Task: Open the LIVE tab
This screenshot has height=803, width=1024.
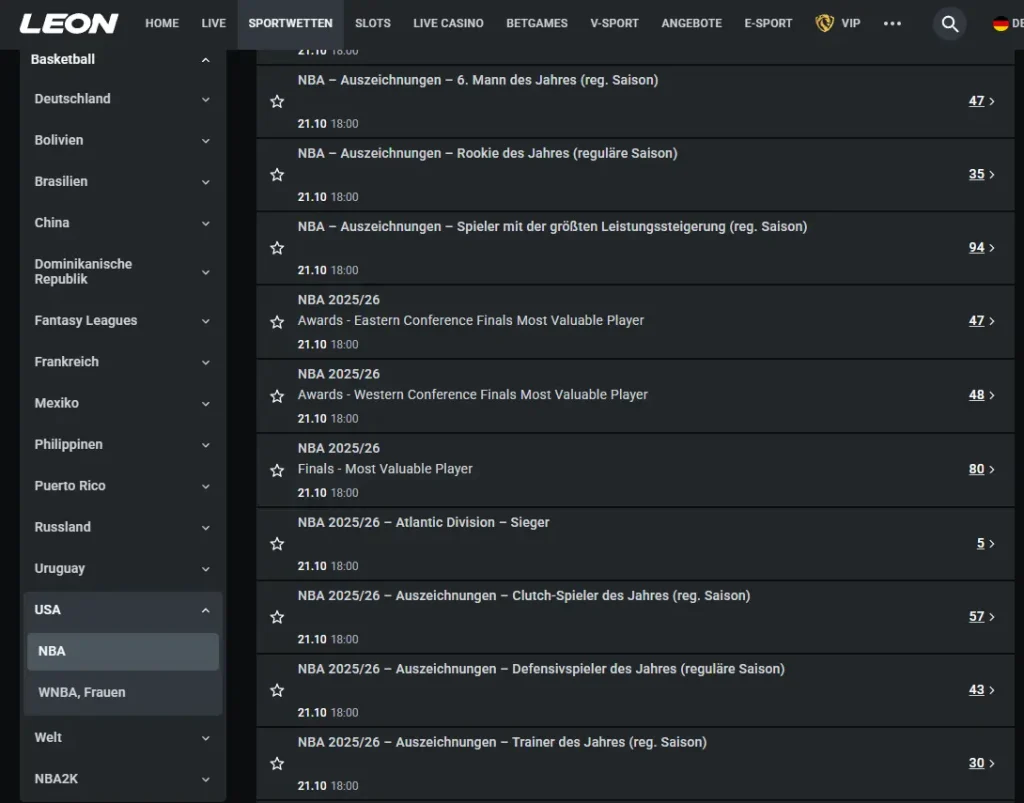Action: [x=214, y=24]
